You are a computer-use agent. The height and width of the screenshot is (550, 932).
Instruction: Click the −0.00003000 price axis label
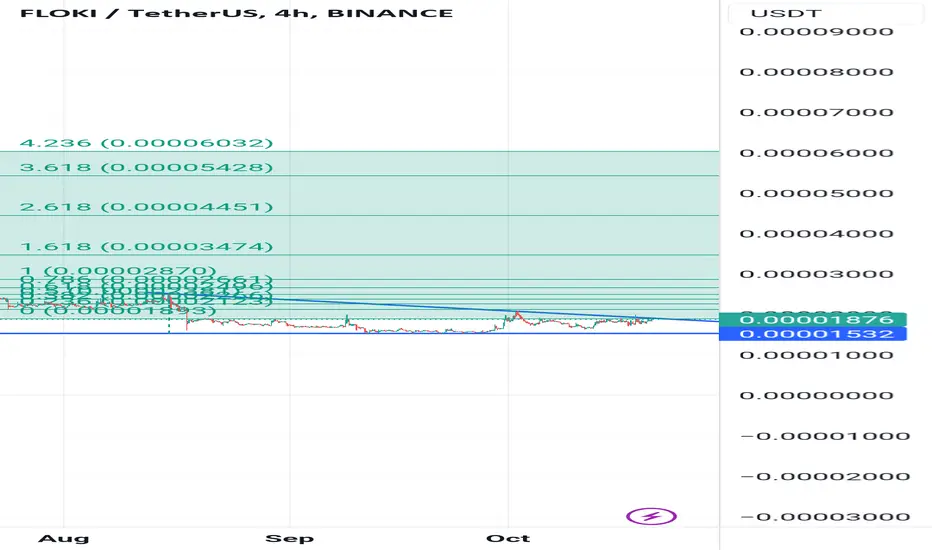pos(826,517)
